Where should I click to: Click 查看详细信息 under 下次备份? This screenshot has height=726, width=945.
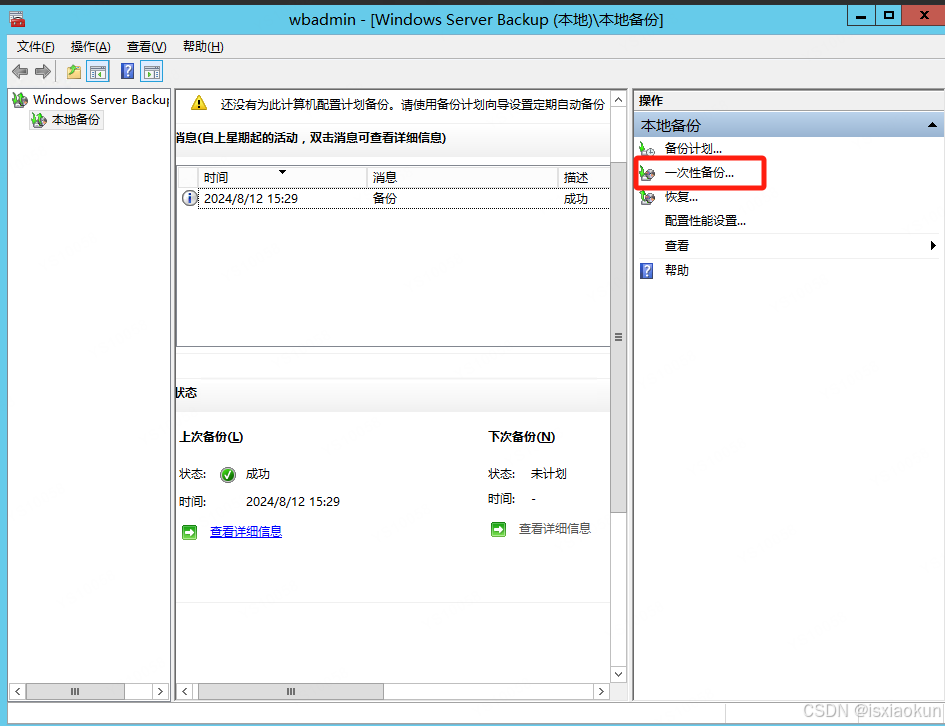(x=558, y=528)
